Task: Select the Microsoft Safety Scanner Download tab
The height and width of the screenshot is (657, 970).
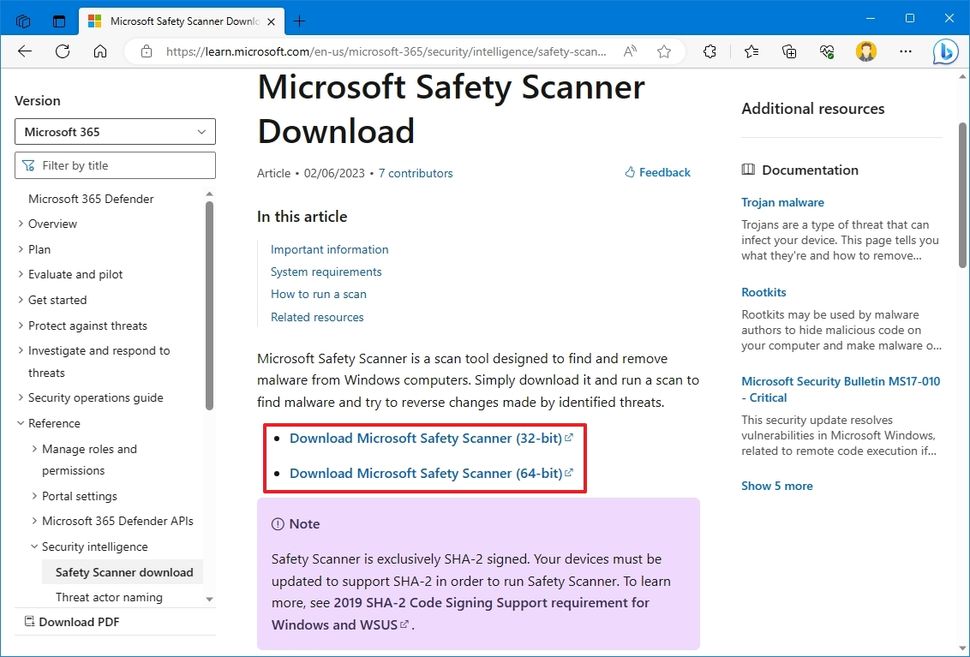Action: [x=180, y=20]
